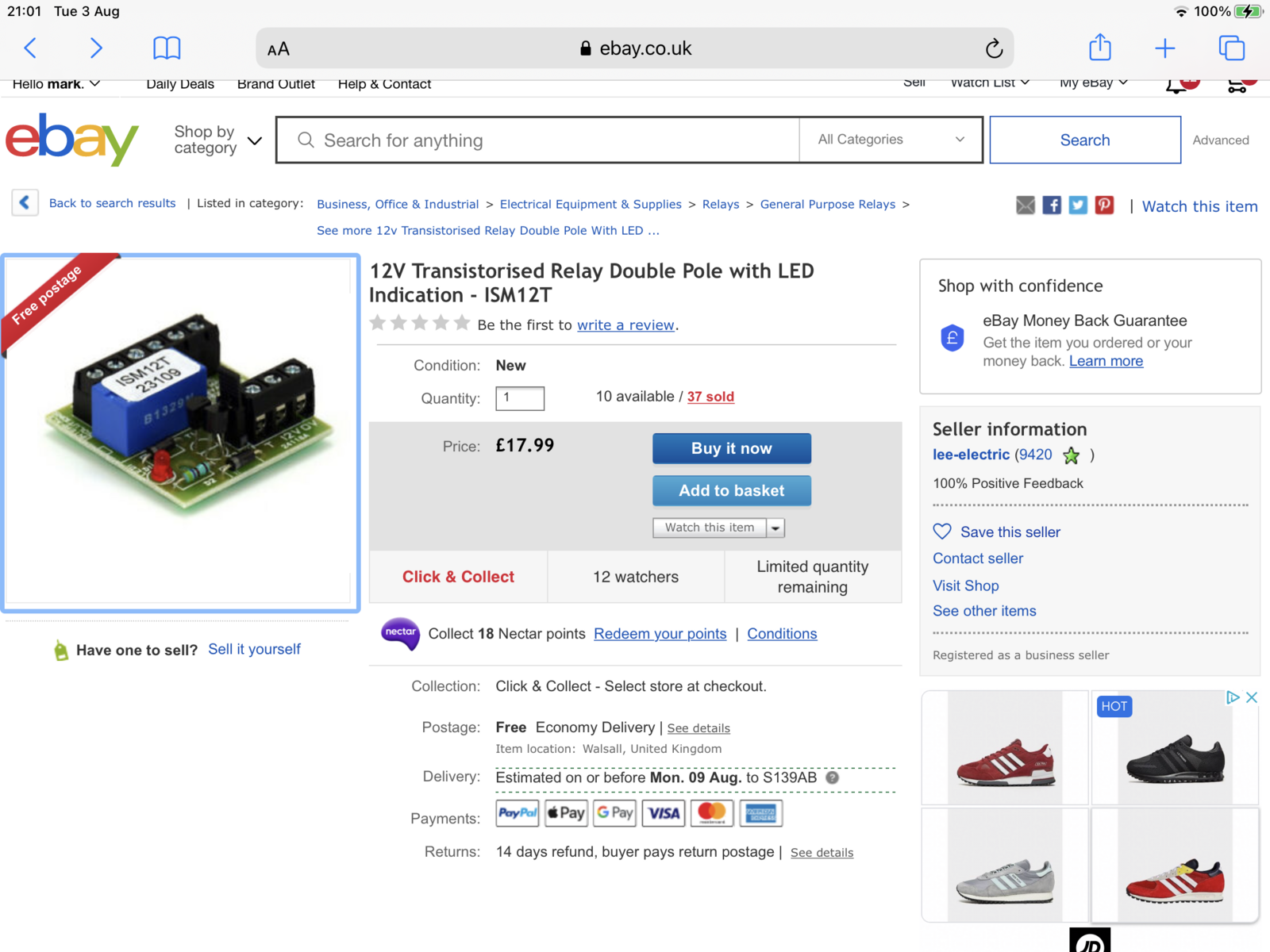Open the 37 sold link
This screenshot has width=1270, height=952.
point(710,397)
